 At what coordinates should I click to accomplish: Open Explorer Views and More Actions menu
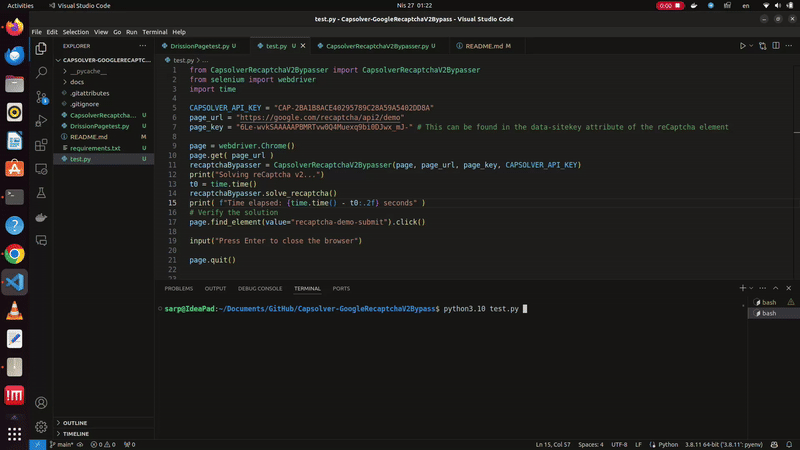(143, 46)
